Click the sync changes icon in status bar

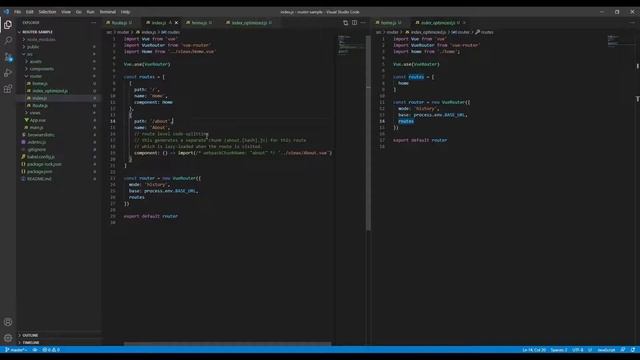click(35, 350)
